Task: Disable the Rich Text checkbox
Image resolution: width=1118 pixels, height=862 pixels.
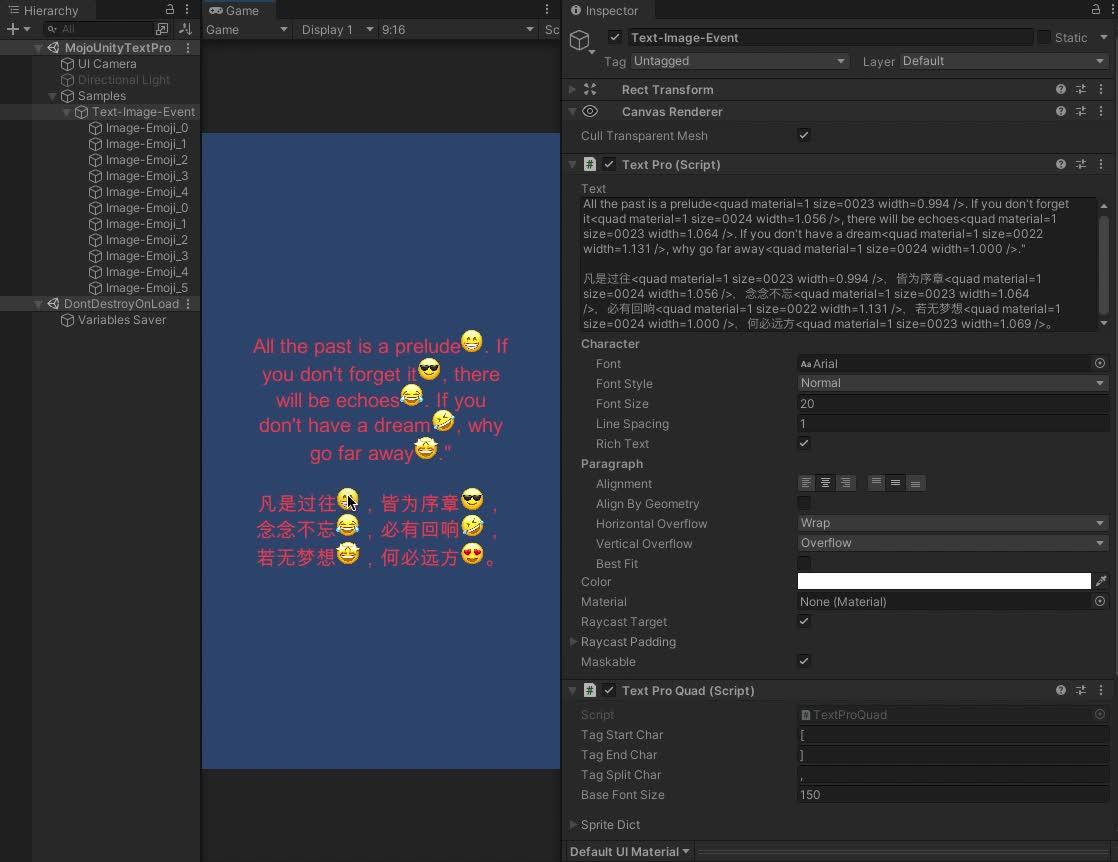Action: (x=804, y=443)
